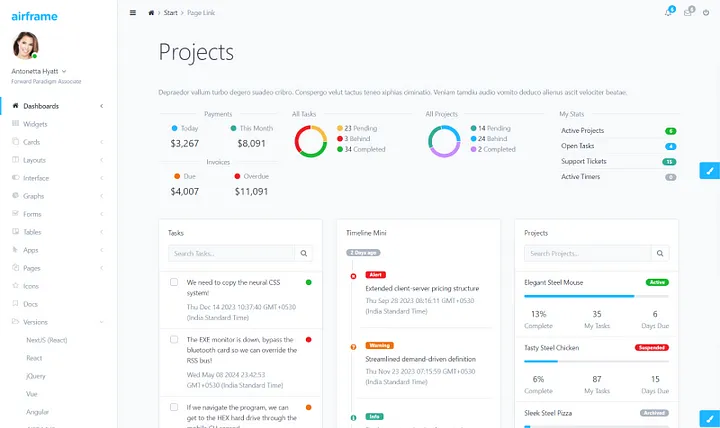Check the 'EXE monitor is down' task
The height and width of the screenshot is (428, 720).
click(x=174, y=339)
